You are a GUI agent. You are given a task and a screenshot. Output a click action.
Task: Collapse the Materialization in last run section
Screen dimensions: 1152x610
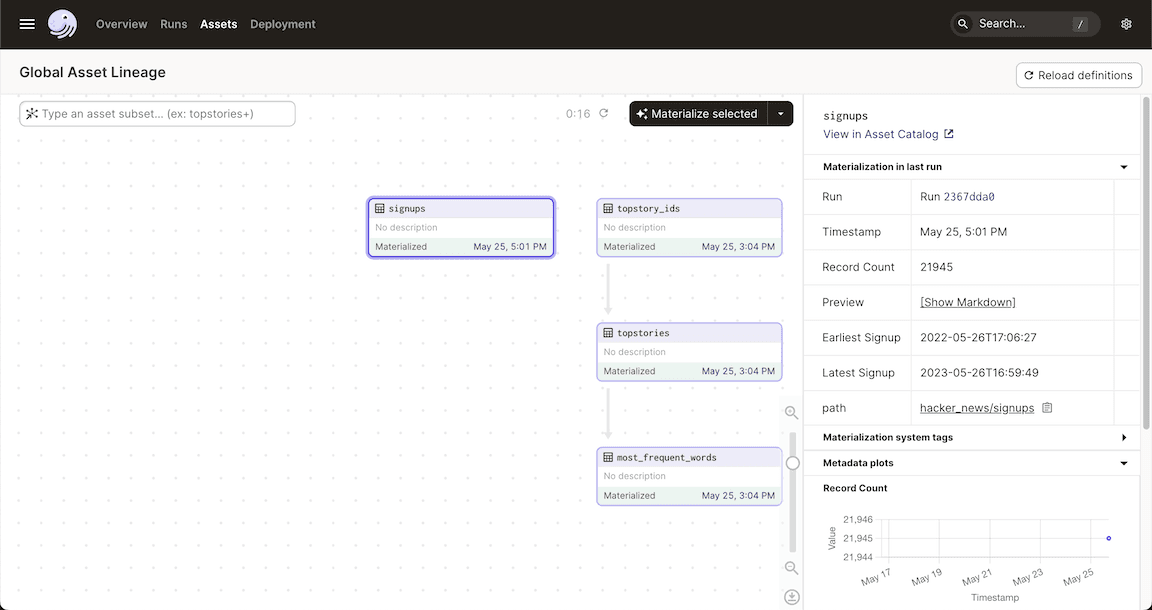pos(1123,166)
